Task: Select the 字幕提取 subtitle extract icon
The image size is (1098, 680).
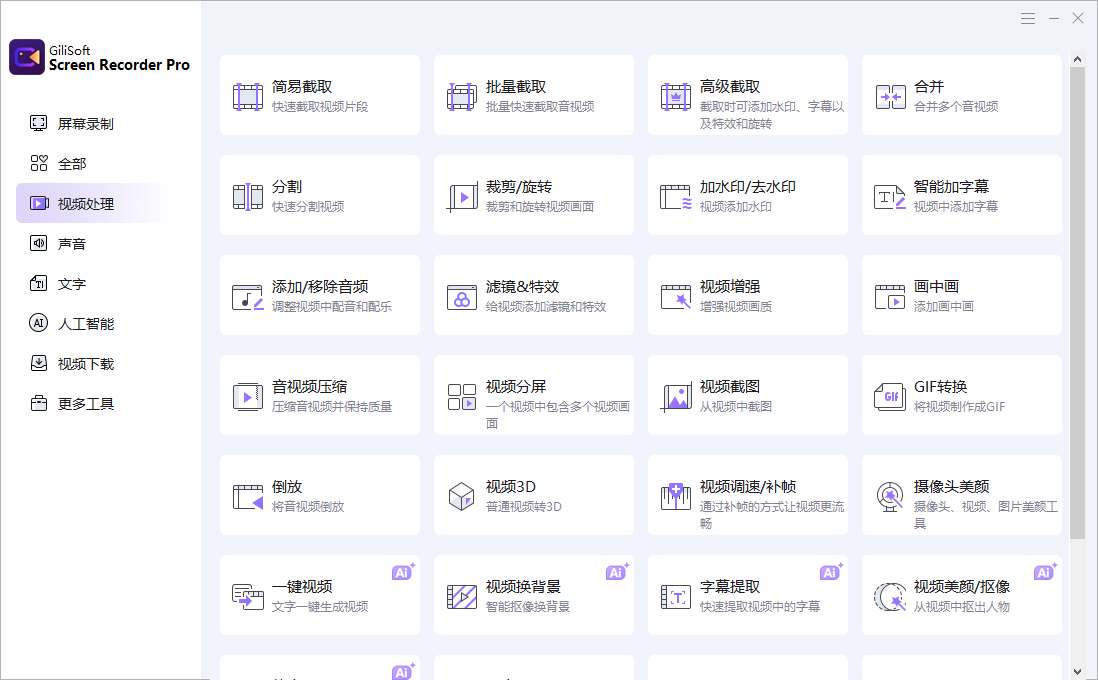Action: click(x=676, y=597)
